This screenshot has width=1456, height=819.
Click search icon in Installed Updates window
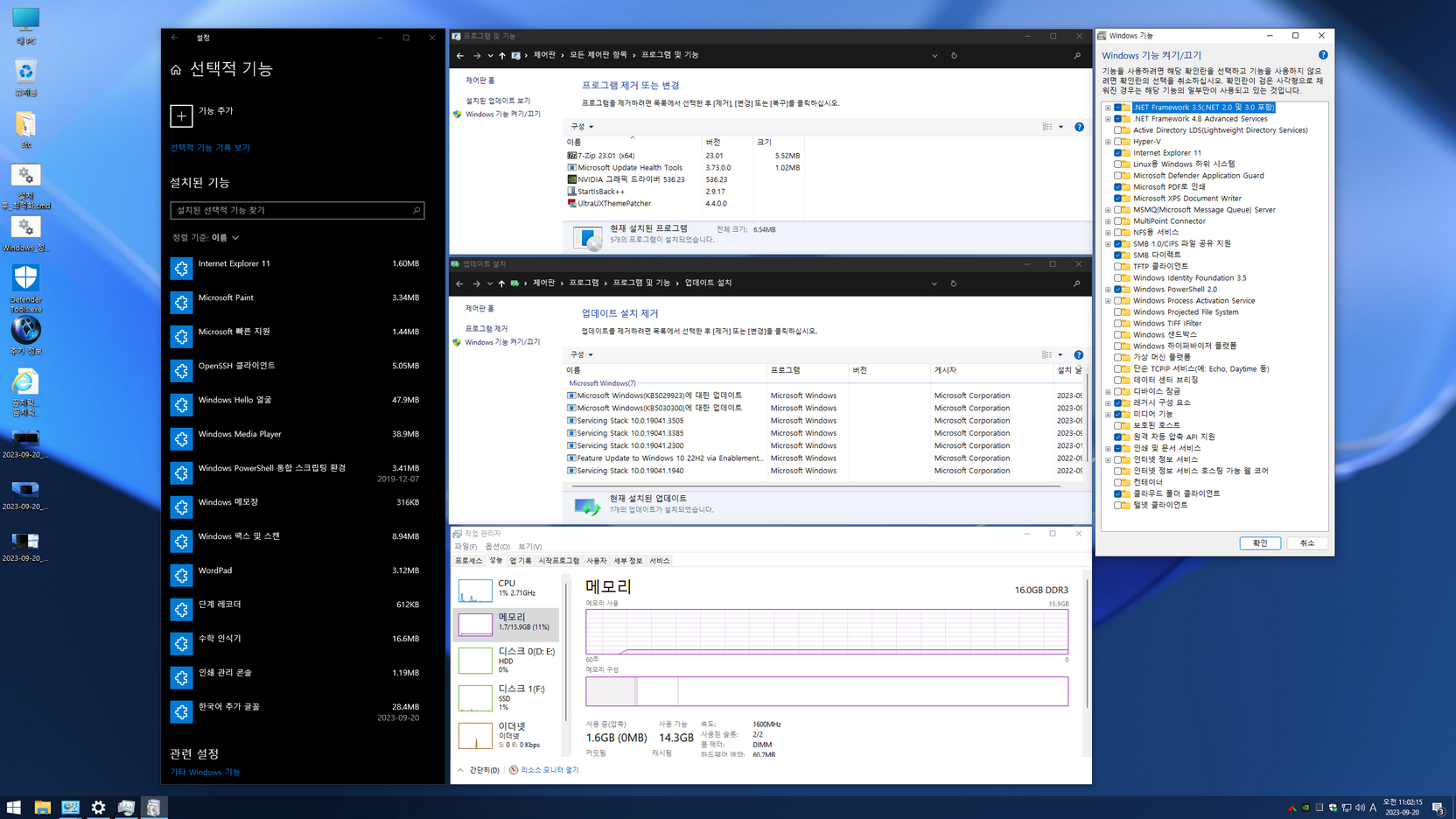click(x=1076, y=283)
